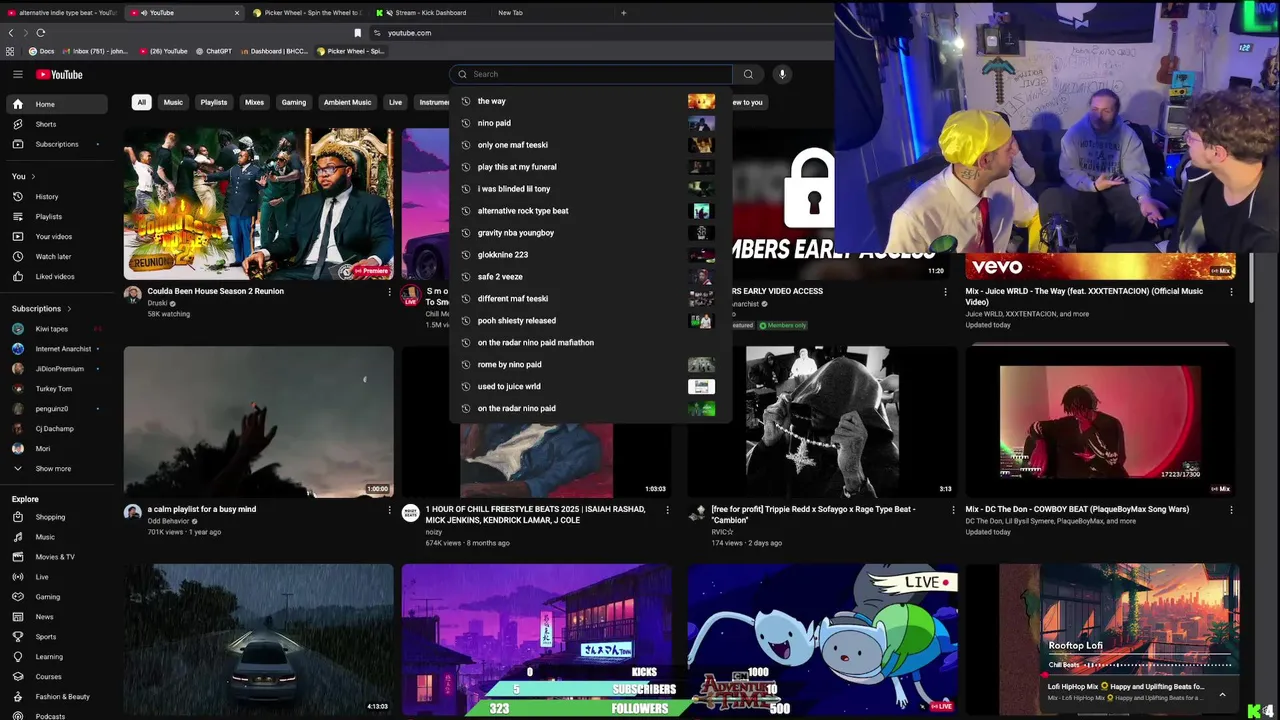This screenshot has height=720, width=1280.
Task: Switch to New Tab browser tab
Action: pyautogui.click(x=510, y=13)
